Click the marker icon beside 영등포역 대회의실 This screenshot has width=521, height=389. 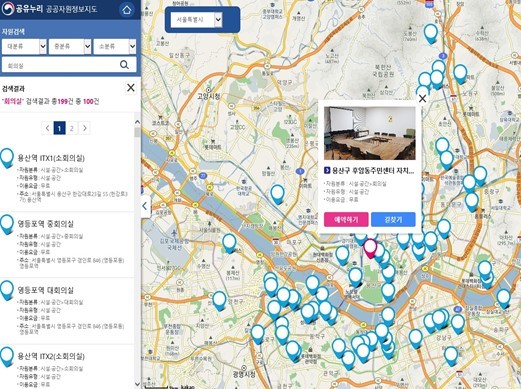pyautogui.click(x=7, y=290)
